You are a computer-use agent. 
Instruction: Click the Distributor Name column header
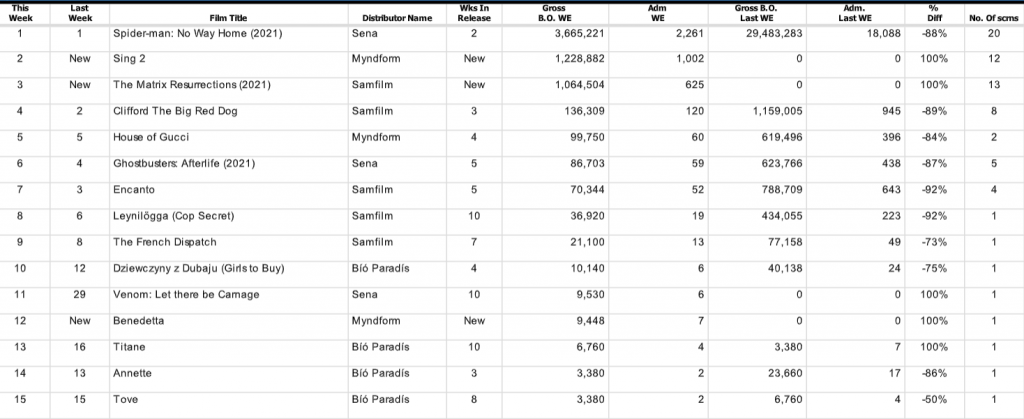[x=391, y=17]
